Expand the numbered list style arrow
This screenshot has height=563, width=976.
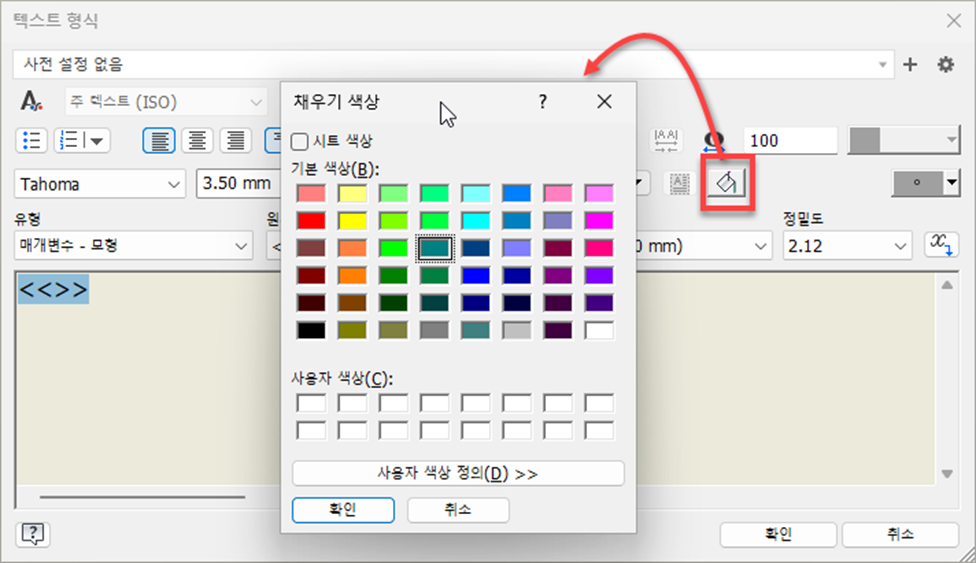pos(97,141)
